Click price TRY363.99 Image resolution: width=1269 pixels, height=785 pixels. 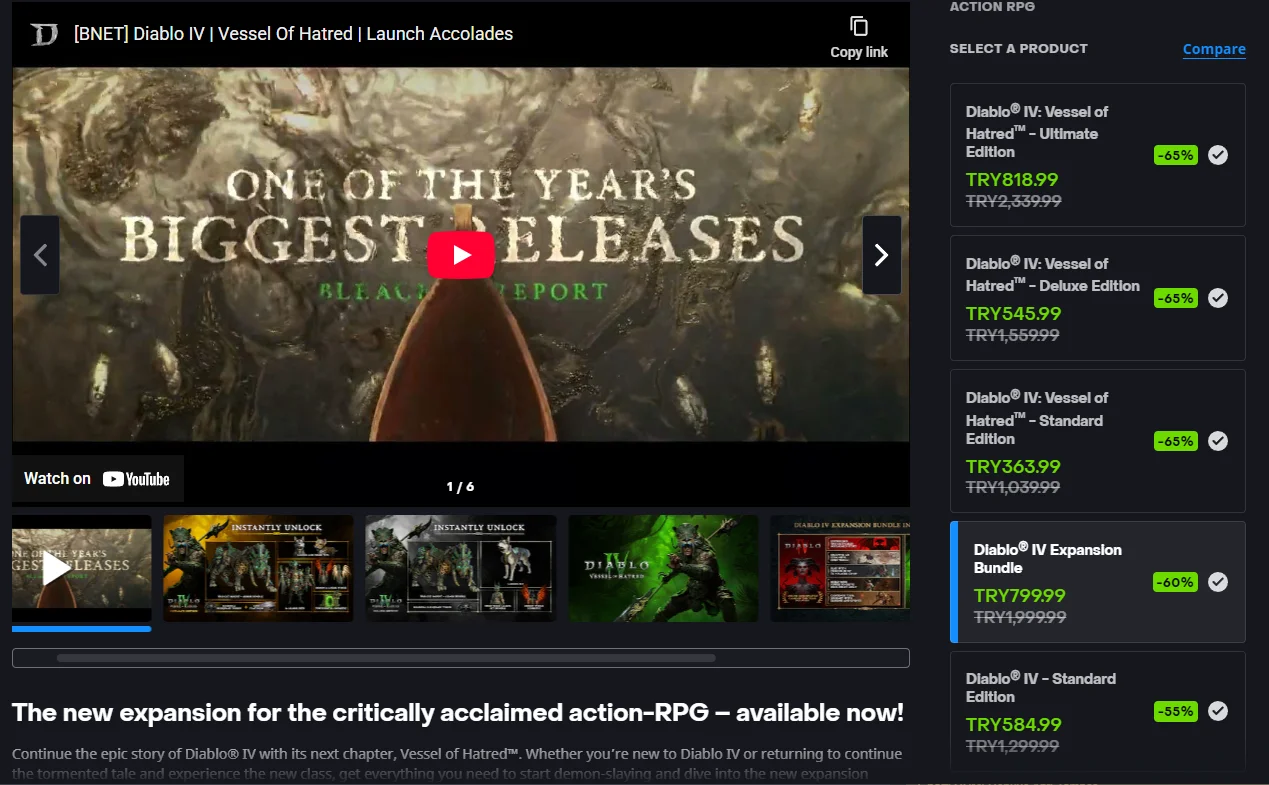(1013, 466)
